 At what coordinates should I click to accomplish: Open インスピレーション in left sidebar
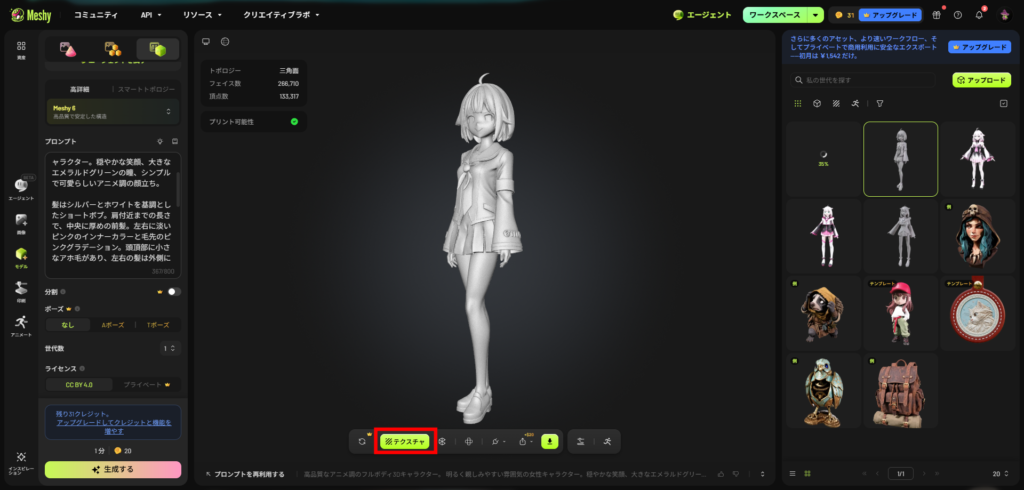(x=21, y=462)
